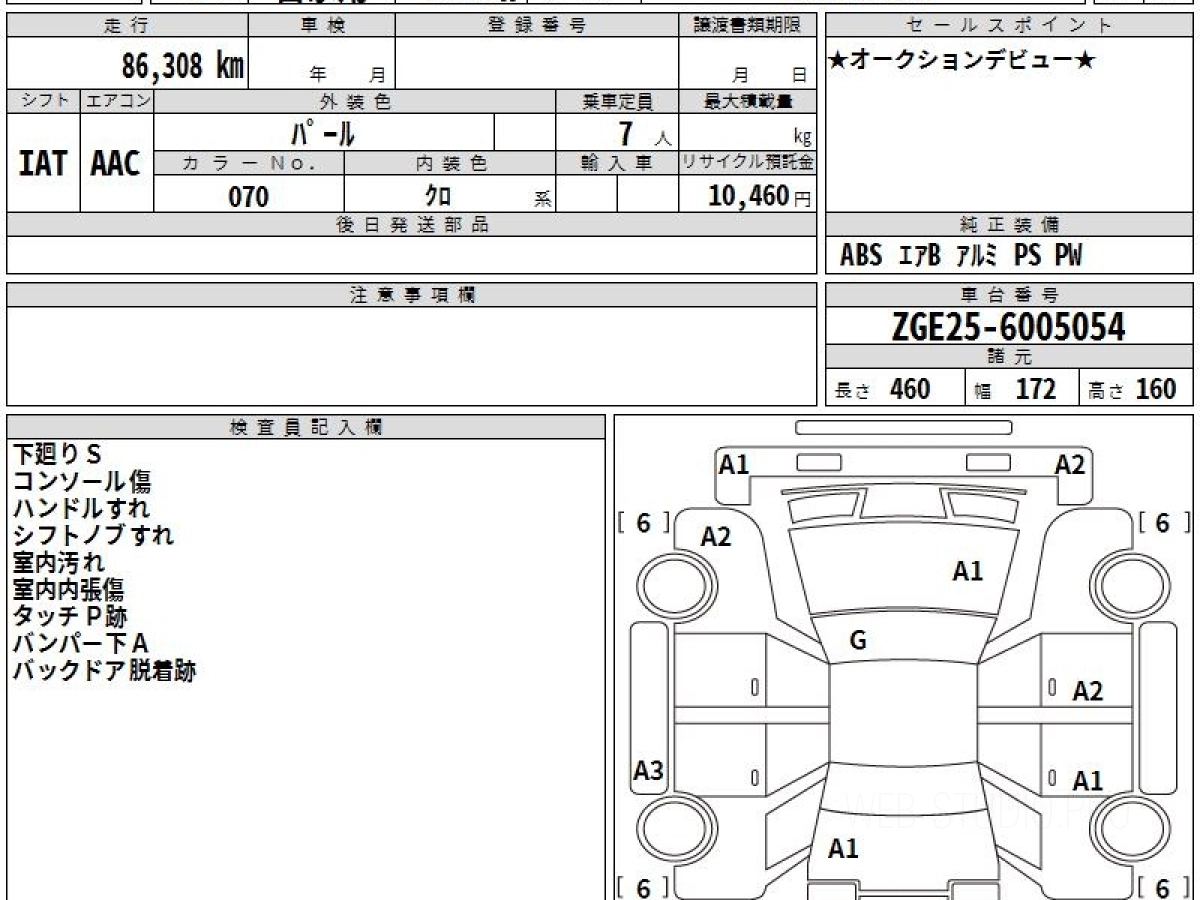Click the 外装色 header
This screenshot has height=900, width=1200.
(x=355, y=101)
